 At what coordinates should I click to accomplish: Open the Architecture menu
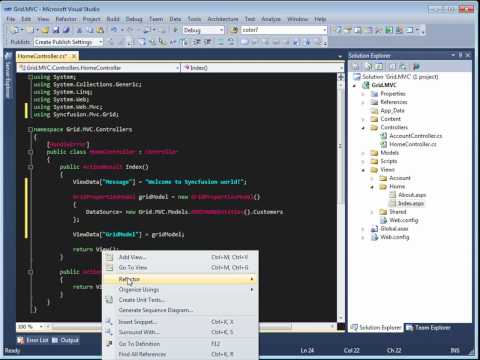click(222, 19)
